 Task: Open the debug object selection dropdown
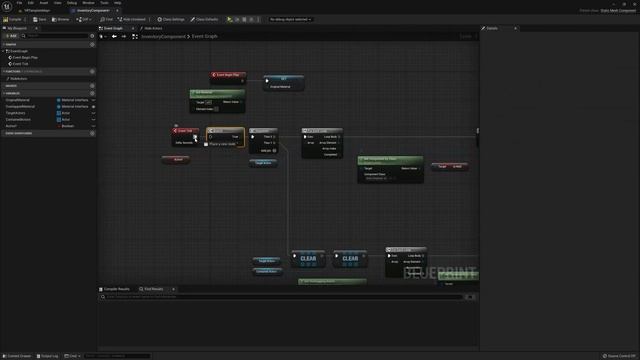pos(291,19)
